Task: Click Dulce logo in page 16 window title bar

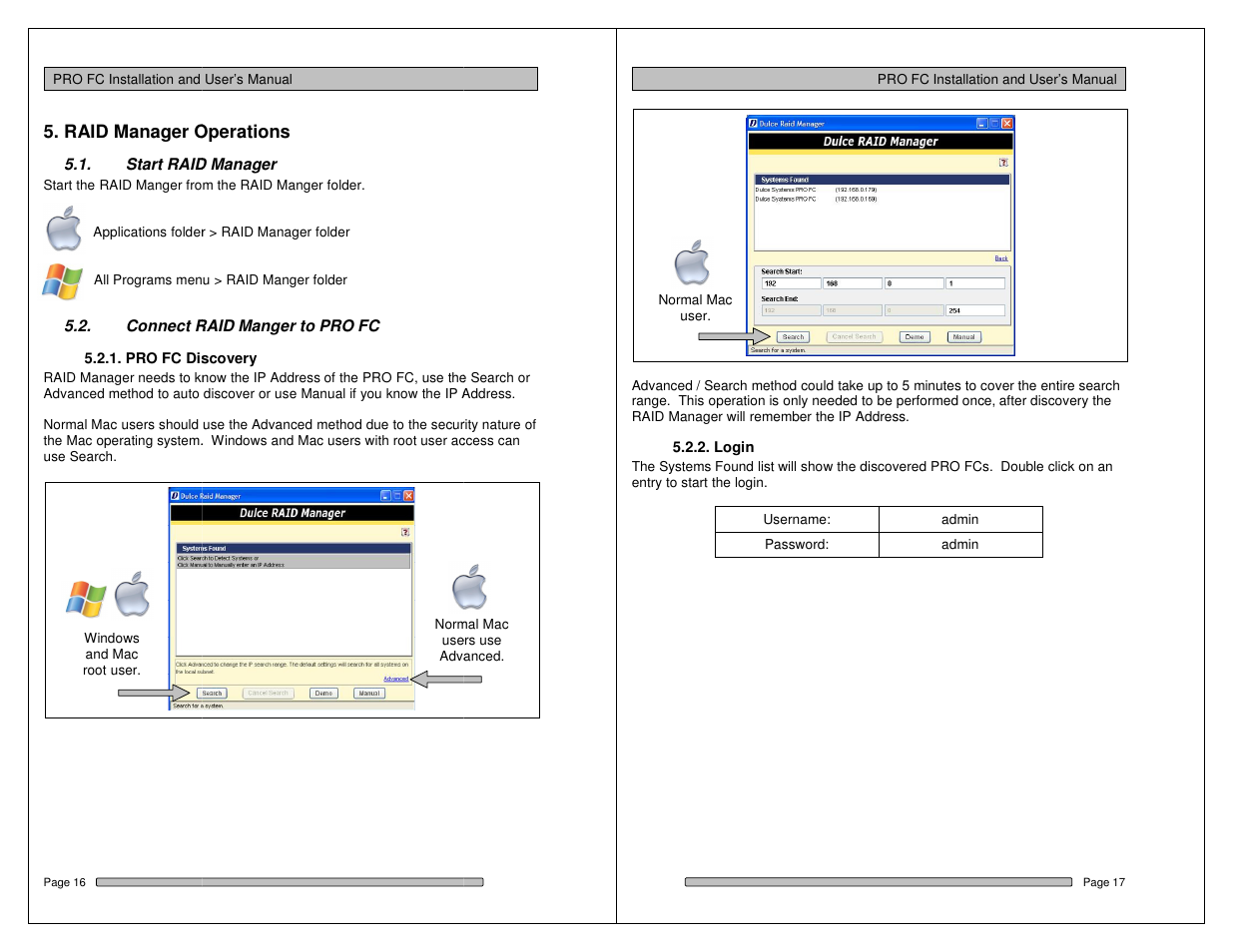Action: tap(175, 495)
